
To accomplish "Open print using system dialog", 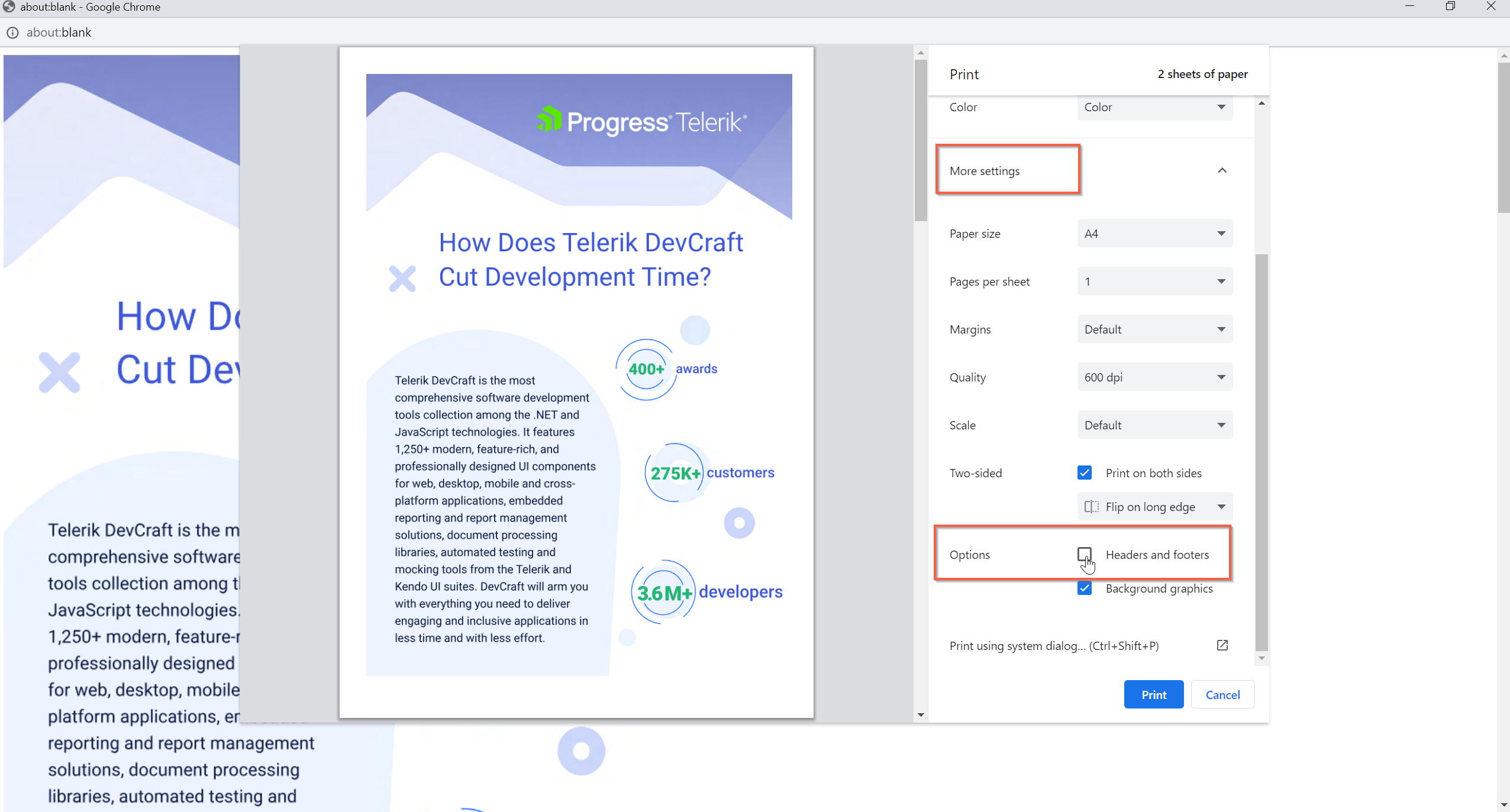I will click(x=1053, y=646).
